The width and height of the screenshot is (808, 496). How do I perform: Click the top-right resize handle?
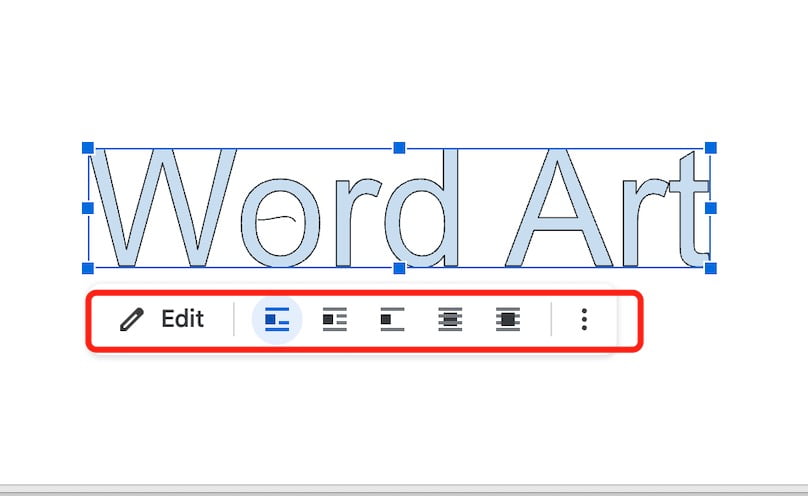click(711, 148)
